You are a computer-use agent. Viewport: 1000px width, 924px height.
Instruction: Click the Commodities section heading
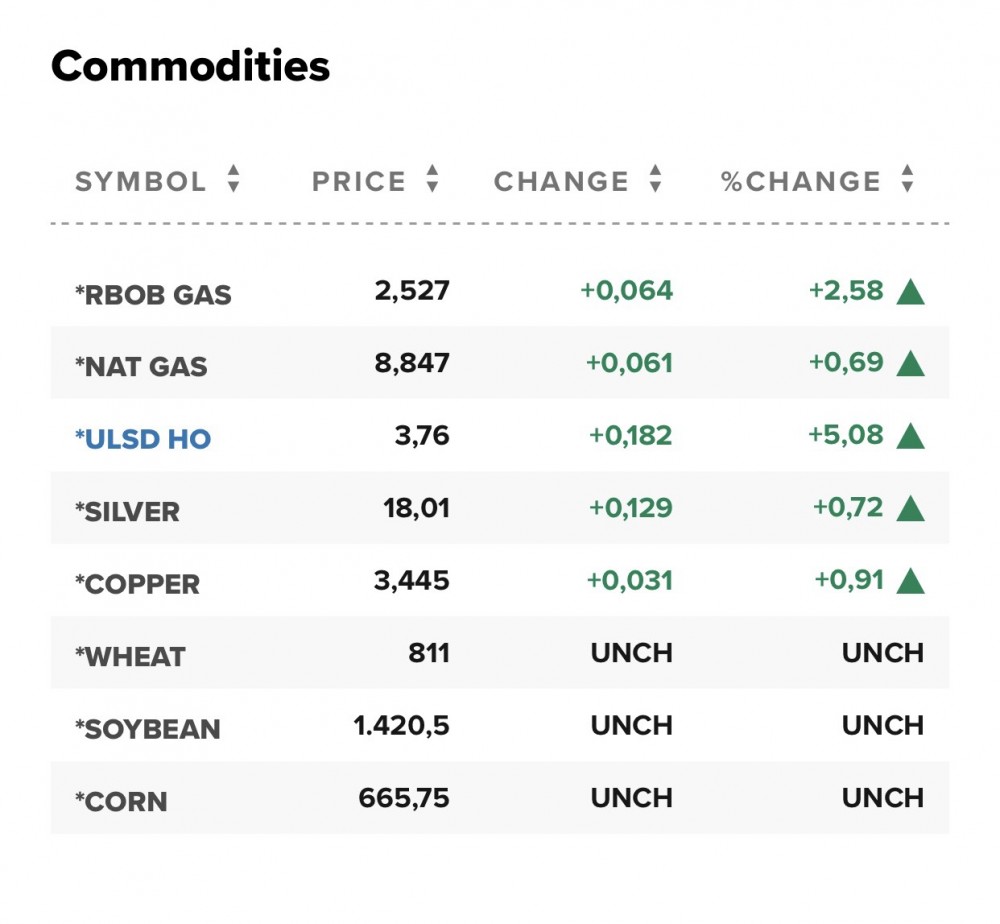tap(190, 67)
